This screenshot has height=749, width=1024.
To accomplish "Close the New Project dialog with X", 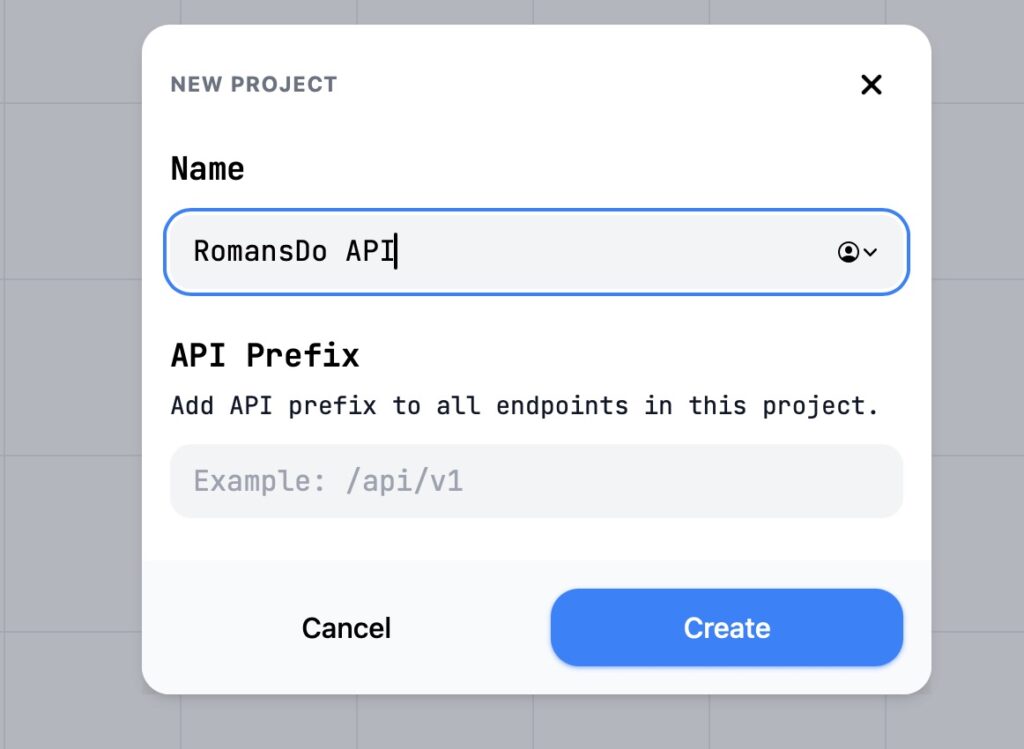I will point(871,85).
